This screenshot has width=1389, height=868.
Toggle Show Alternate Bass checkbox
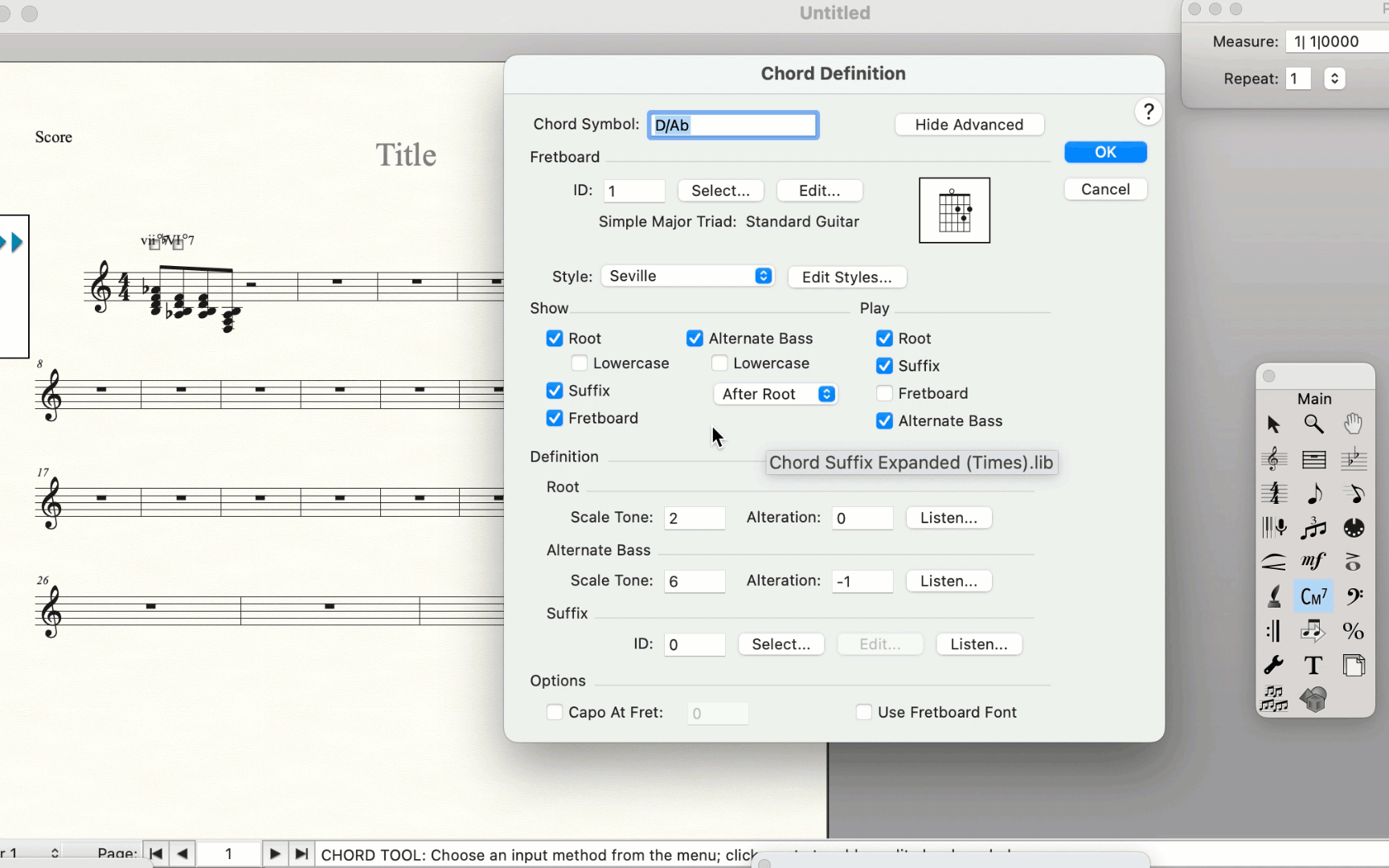click(x=695, y=338)
